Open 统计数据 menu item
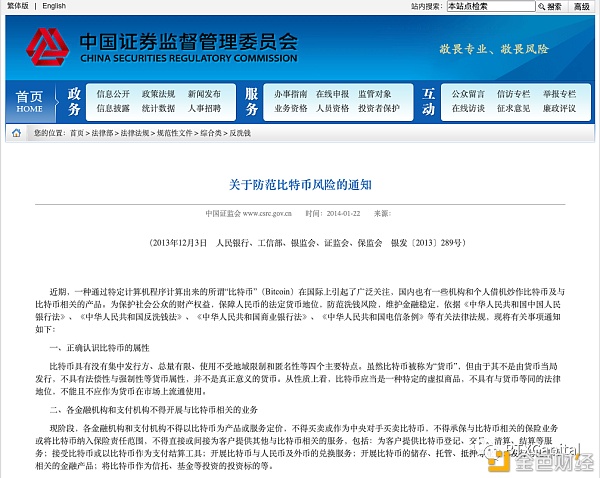600x478 pixels. [158, 108]
